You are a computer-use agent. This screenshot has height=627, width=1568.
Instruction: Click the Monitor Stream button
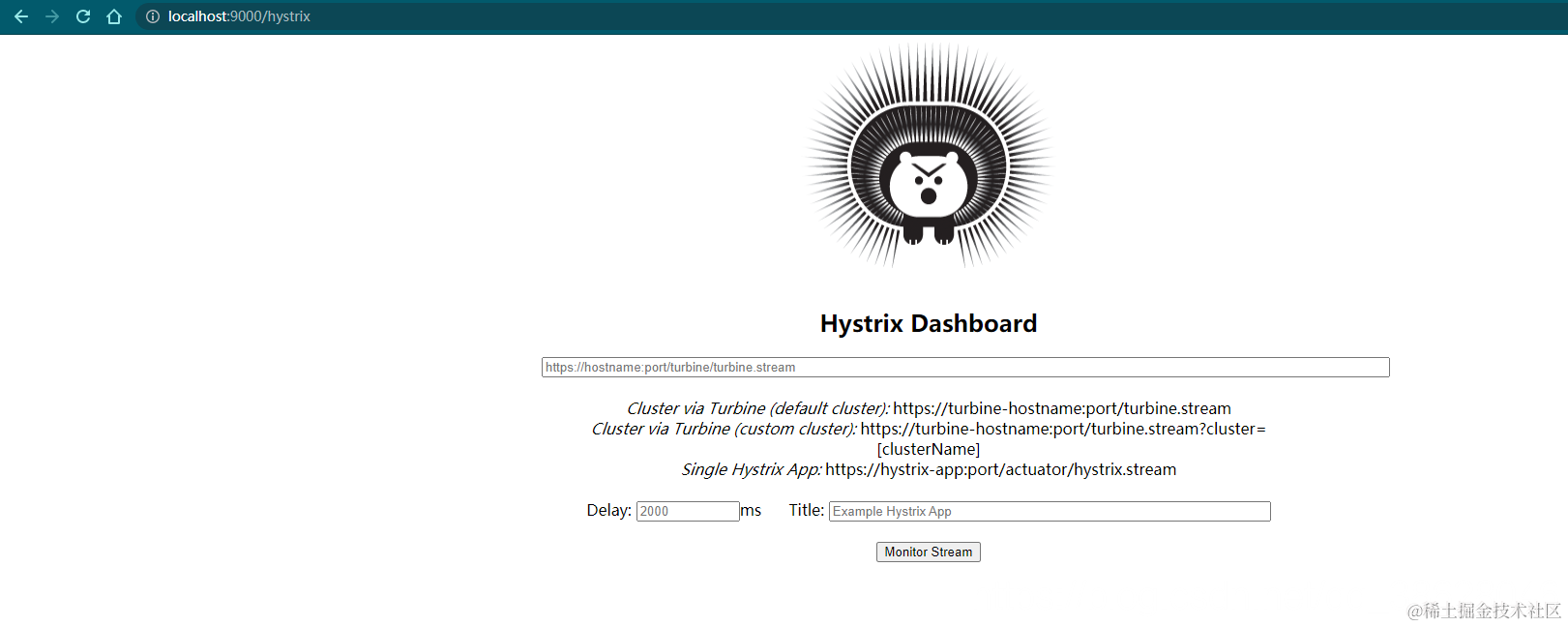(x=929, y=552)
